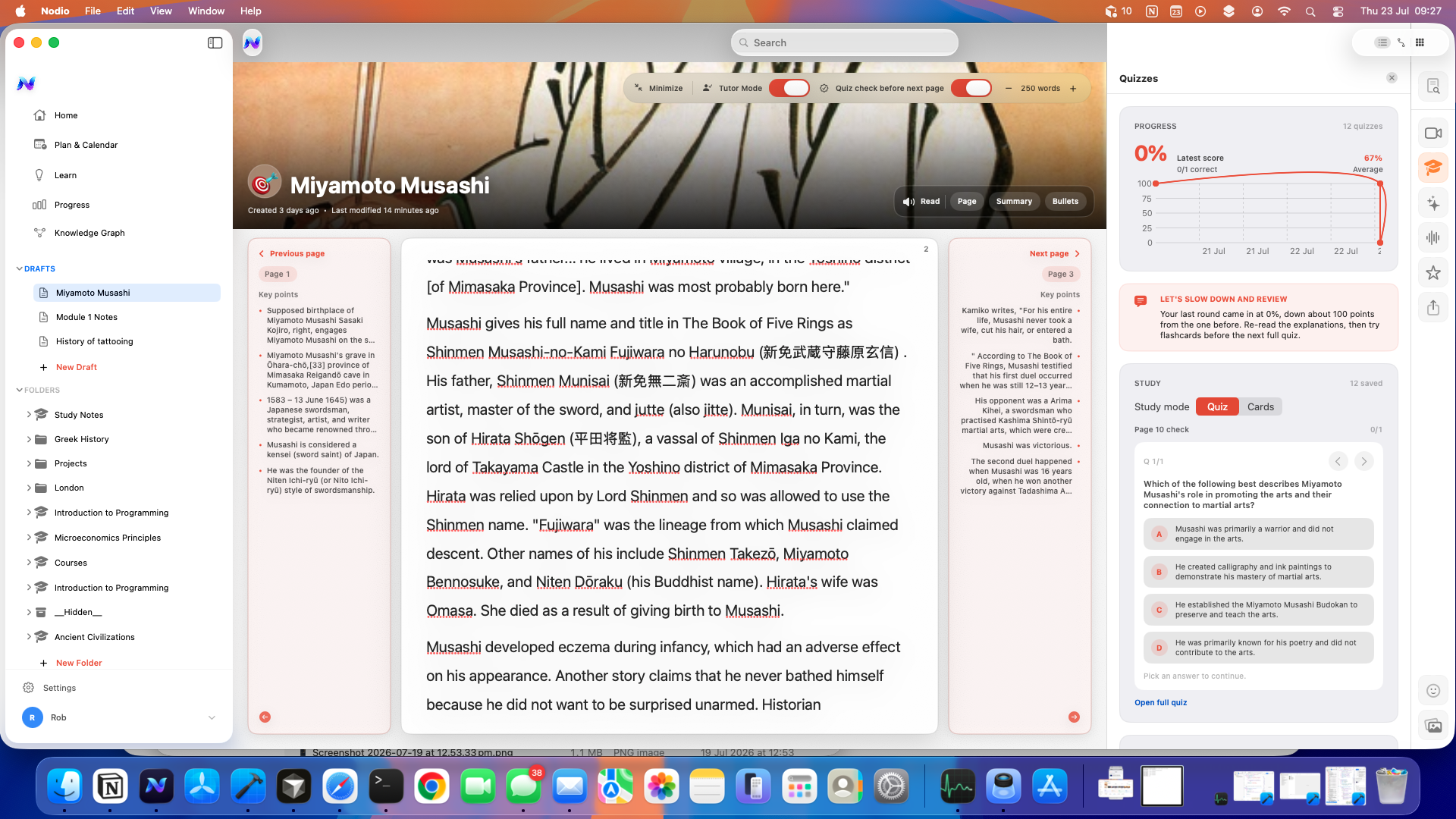Collapse the FOLDERS section
1456x819 pixels.
click(20, 390)
